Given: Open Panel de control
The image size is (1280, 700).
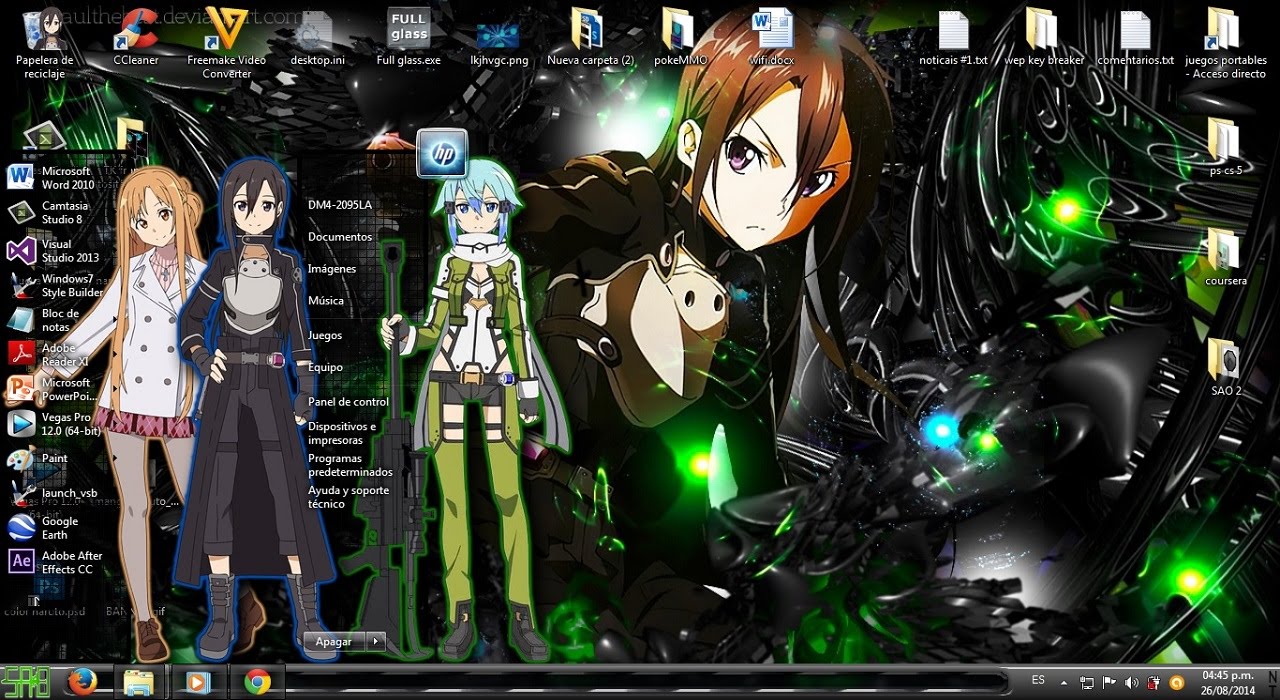Looking at the screenshot, I should pos(348,401).
